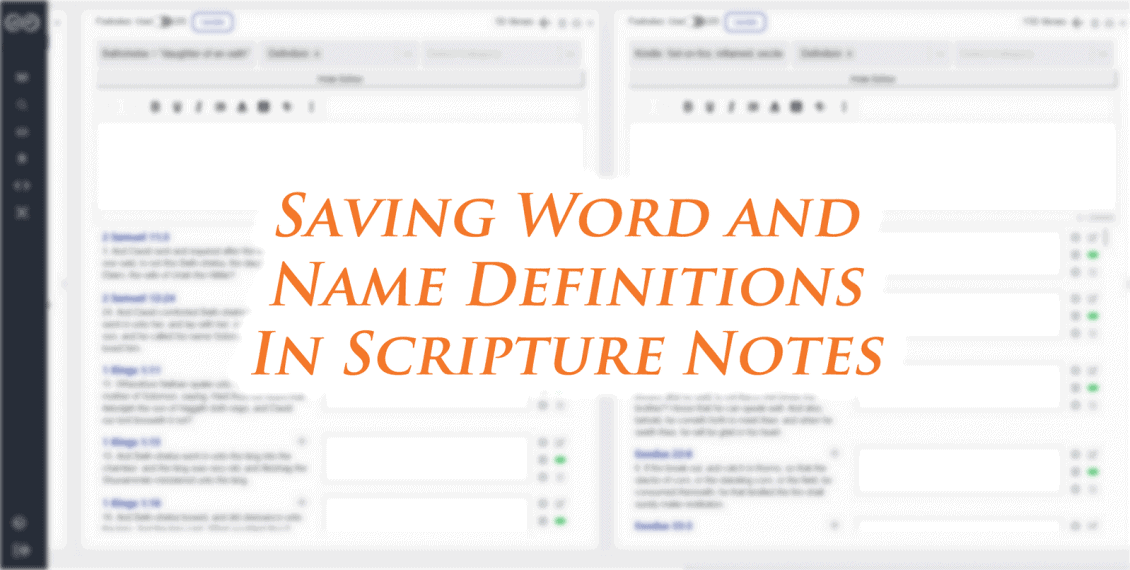1130x570 pixels.
Task: Toggle italic in the Kindle panel editor
Action: pos(731,107)
